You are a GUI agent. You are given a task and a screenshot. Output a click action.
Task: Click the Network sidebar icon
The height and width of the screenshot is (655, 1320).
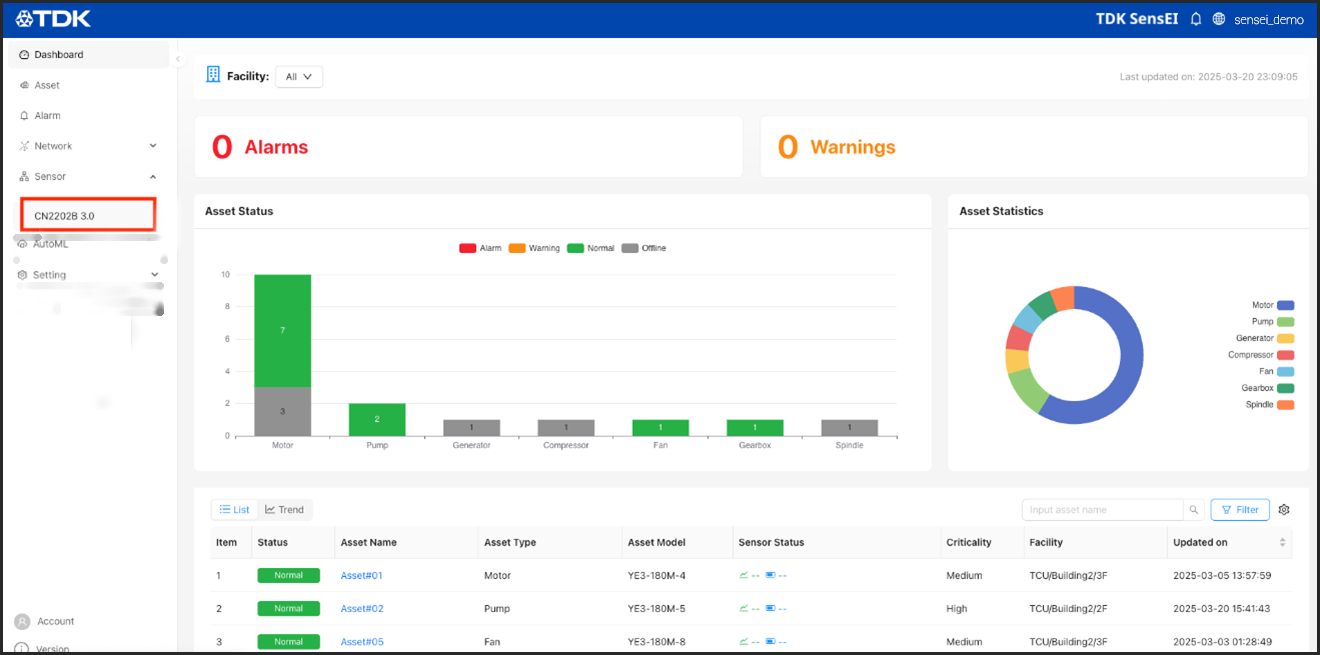click(x=24, y=146)
